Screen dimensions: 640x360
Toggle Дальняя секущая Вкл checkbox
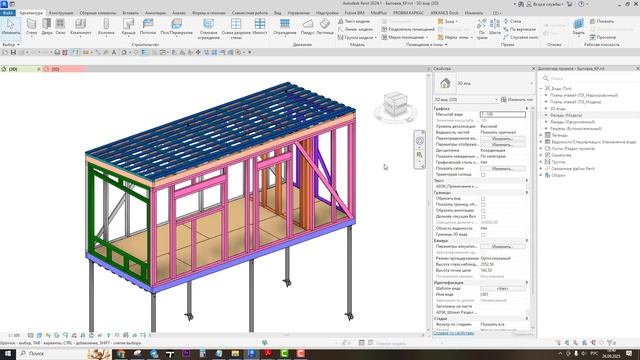coord(483,217)
